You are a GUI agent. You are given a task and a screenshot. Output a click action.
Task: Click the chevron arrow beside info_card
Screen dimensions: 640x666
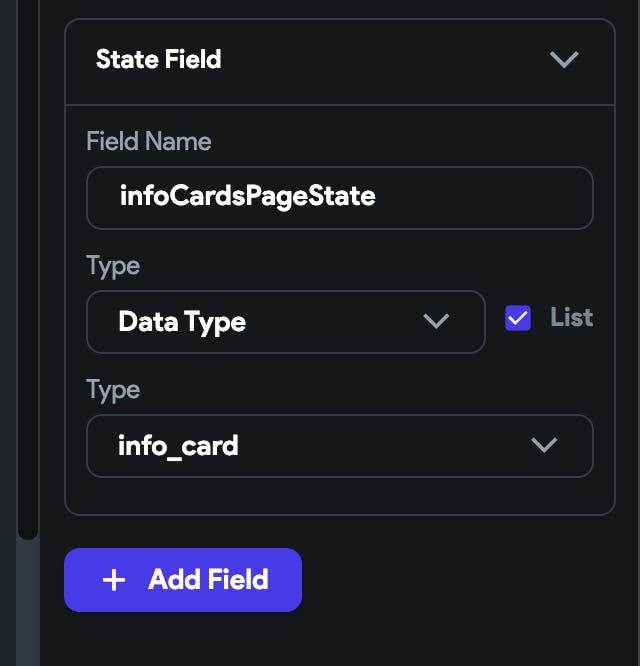click(544, 446)
